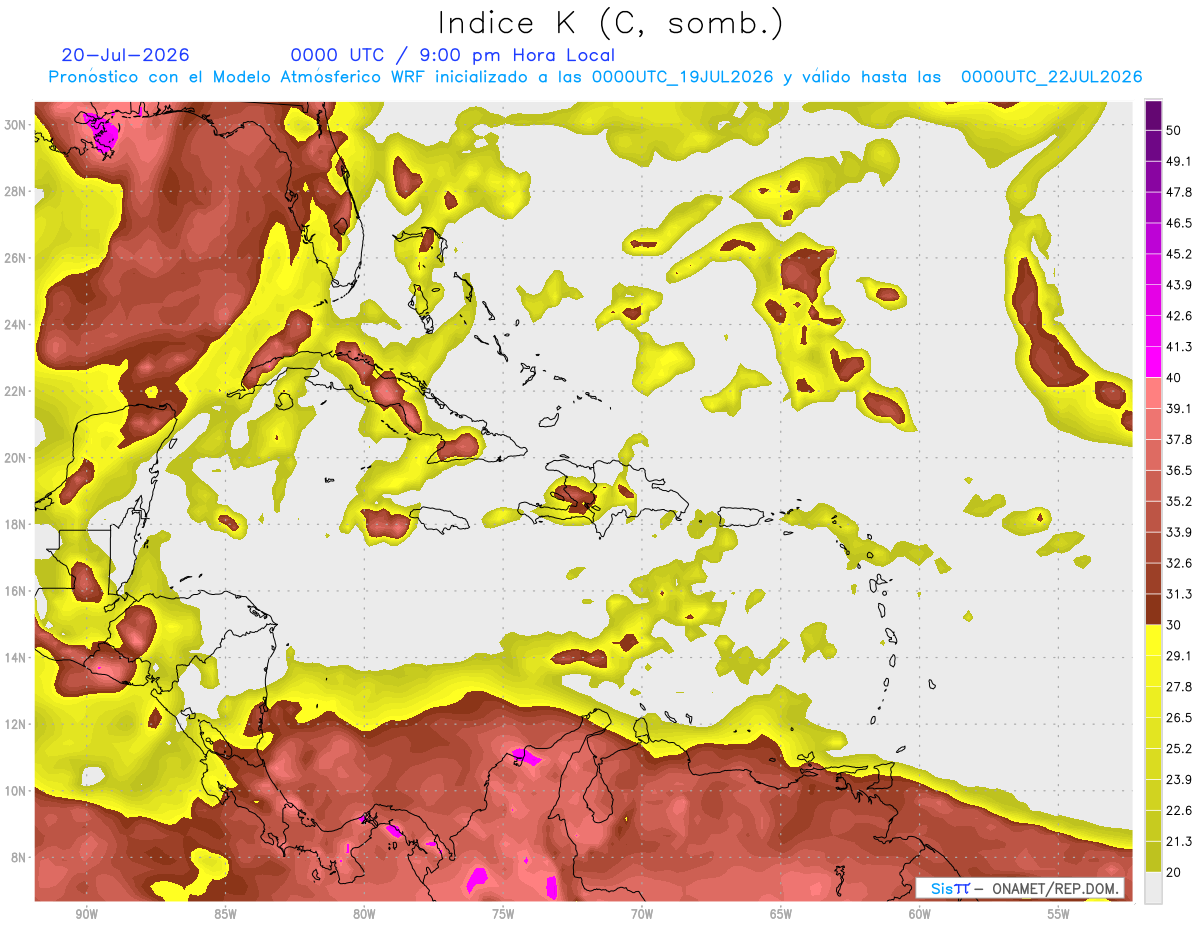Click the 22N latitude label
Image resolution: width=1200 pixels, height=927 pixels.
click(x=15, y=391)
